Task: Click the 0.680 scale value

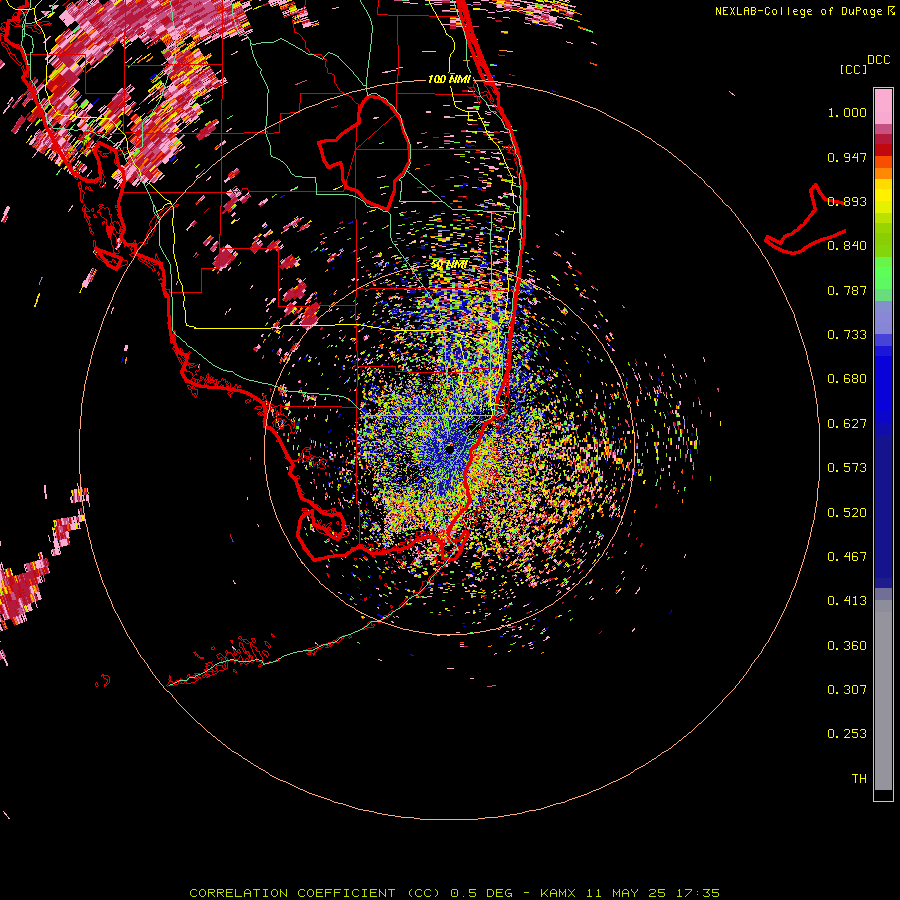Action: [847, 379]
